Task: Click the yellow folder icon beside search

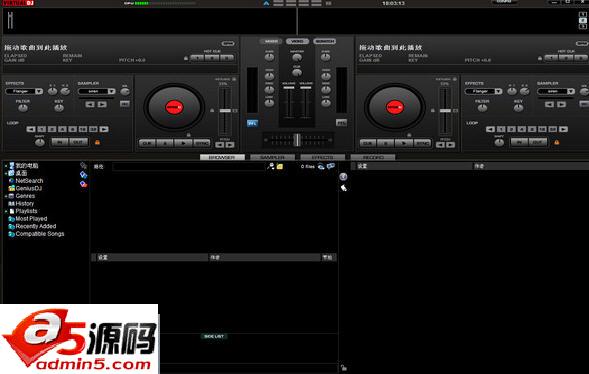Action: [280, 166]
